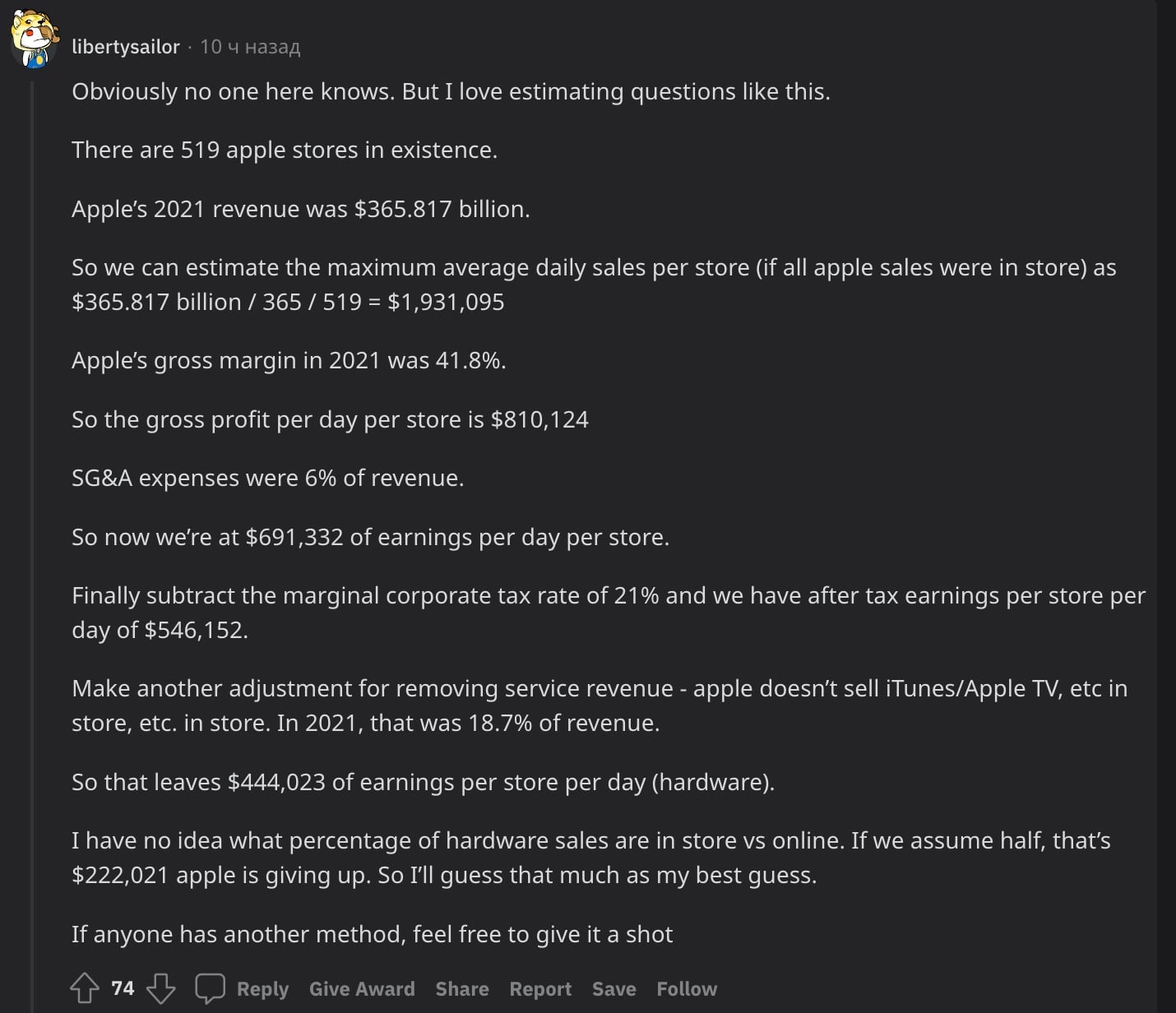The image size is (1176, 1013).
Task: Open the libertysailor username profile link
Action: click(x=125, y=47)
